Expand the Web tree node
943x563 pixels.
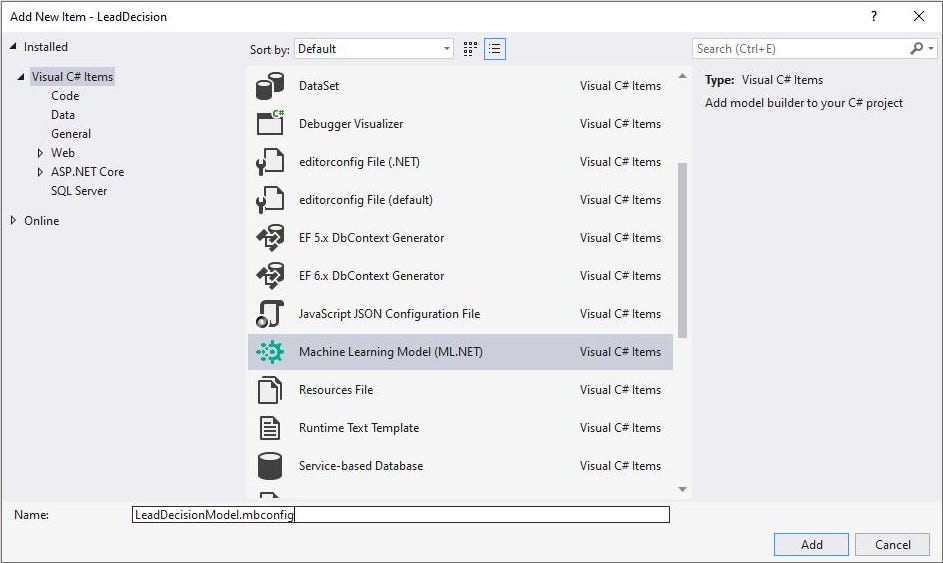click(x=40, y=153)
